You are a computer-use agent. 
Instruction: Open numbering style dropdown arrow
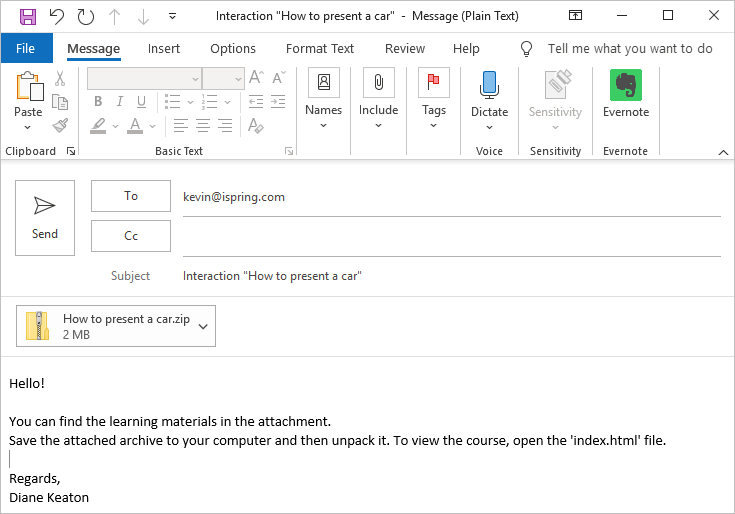(227, 102)
